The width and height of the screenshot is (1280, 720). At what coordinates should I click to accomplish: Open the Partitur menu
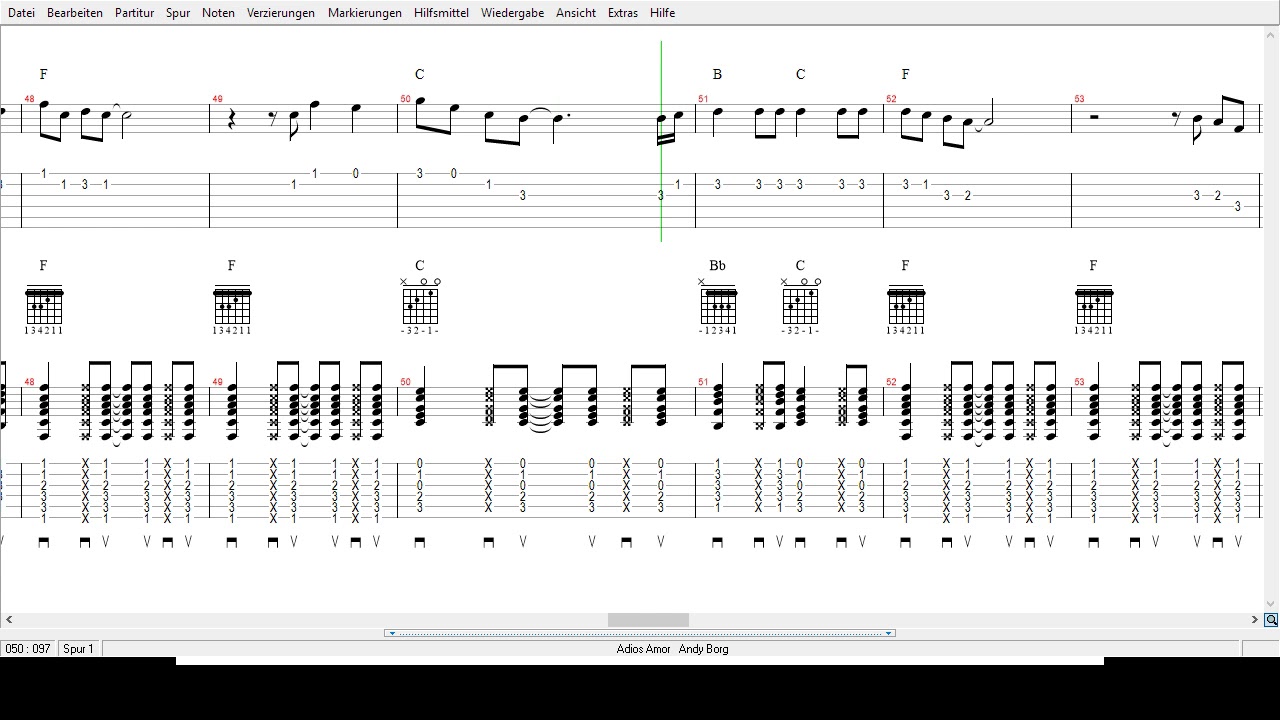(134, 13)
